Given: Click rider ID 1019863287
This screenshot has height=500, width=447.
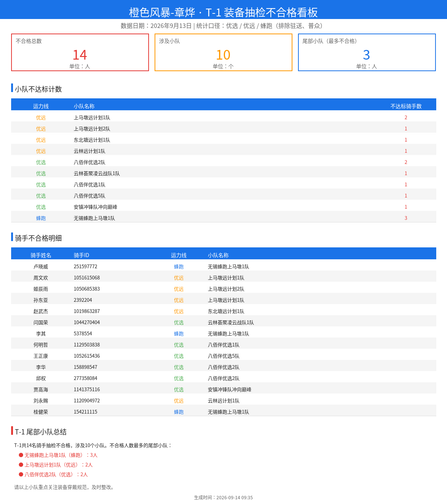Looking at the screenshot, I should (87, 311).
